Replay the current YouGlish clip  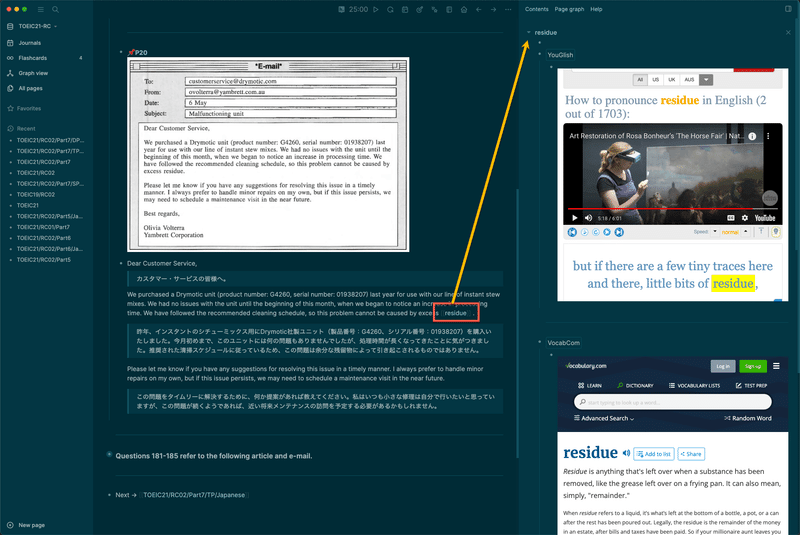coord(595,232)
